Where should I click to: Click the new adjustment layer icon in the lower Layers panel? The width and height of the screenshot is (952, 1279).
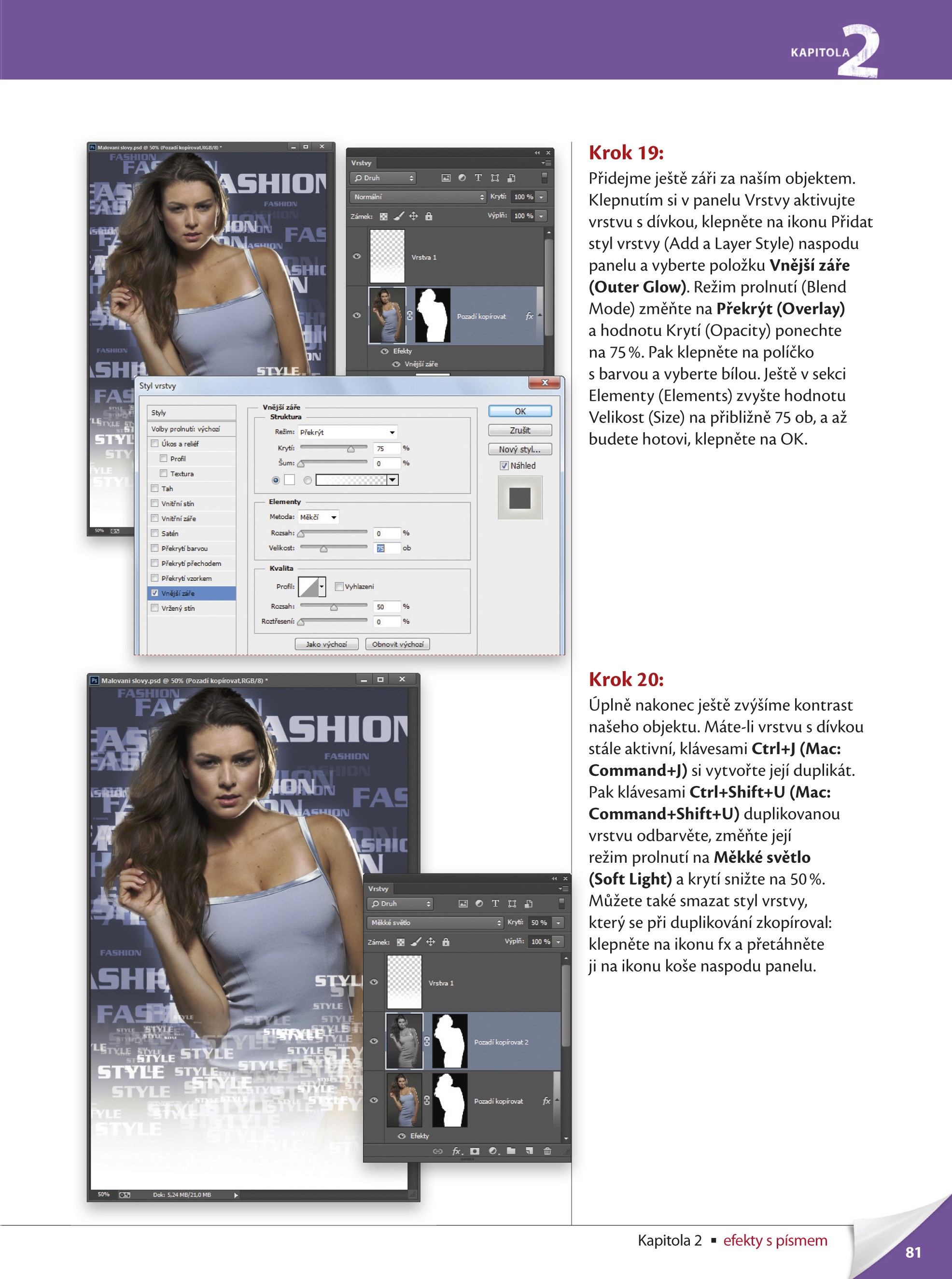(493, 1151)
